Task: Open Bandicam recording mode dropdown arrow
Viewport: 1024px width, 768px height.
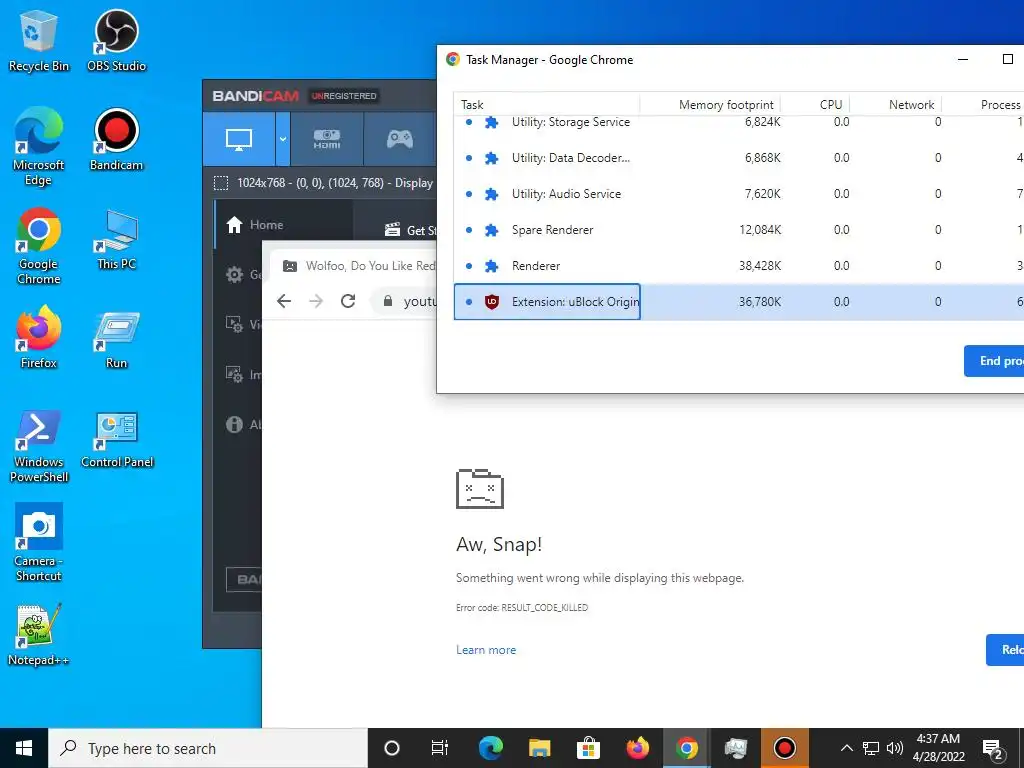Action: coord(283,139)
